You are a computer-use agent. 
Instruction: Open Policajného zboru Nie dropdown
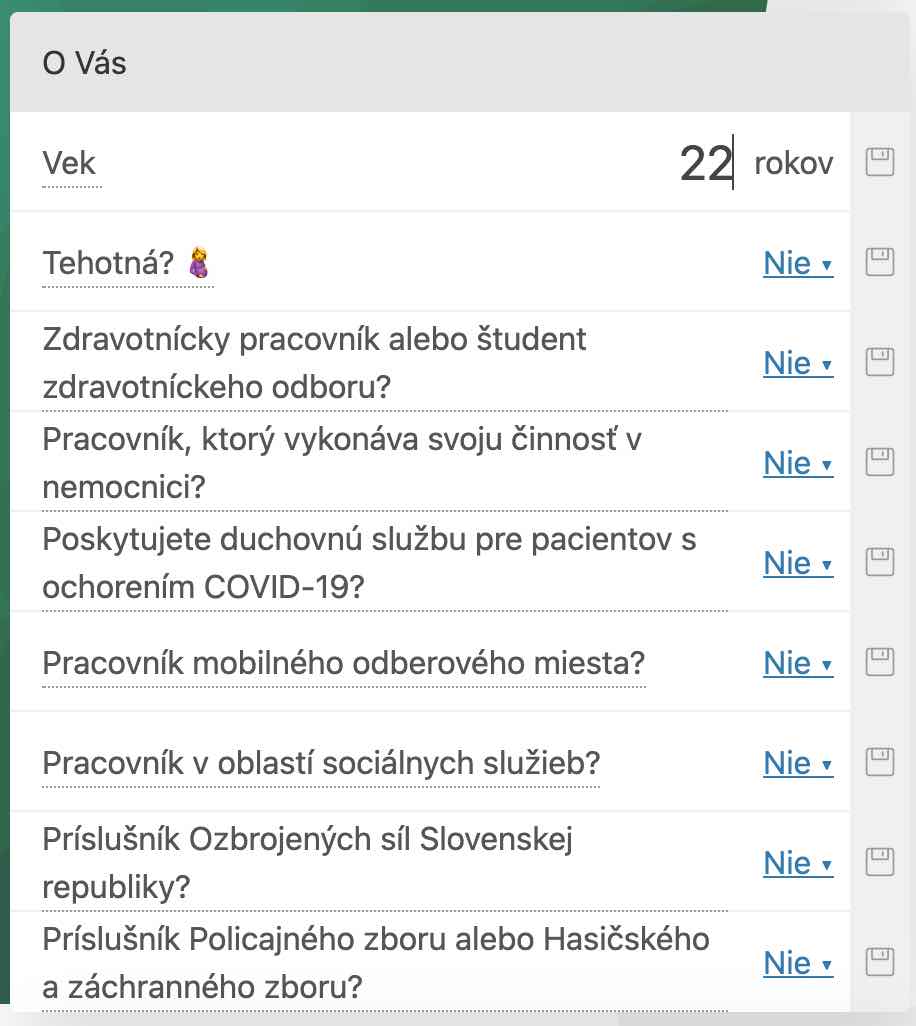pos(798,964)
